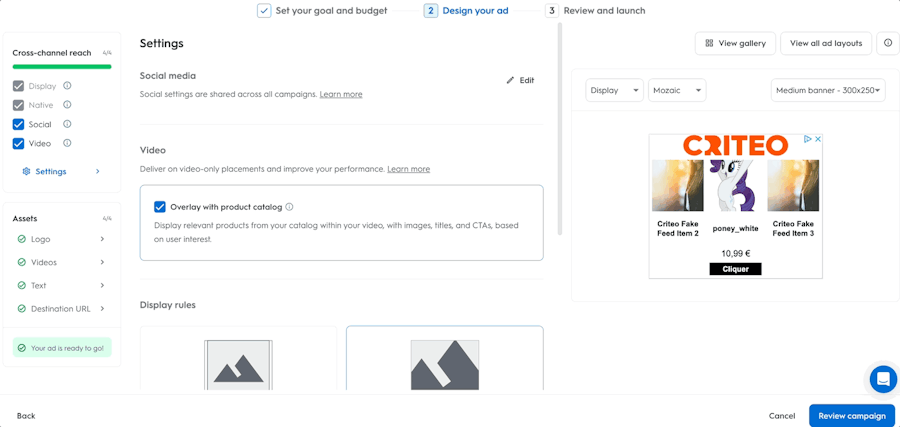This screenshot has height=427, width=900.
Task: Uncheck the Video channel checkbox
Action: pyautogui.click(x=18, y=143)
